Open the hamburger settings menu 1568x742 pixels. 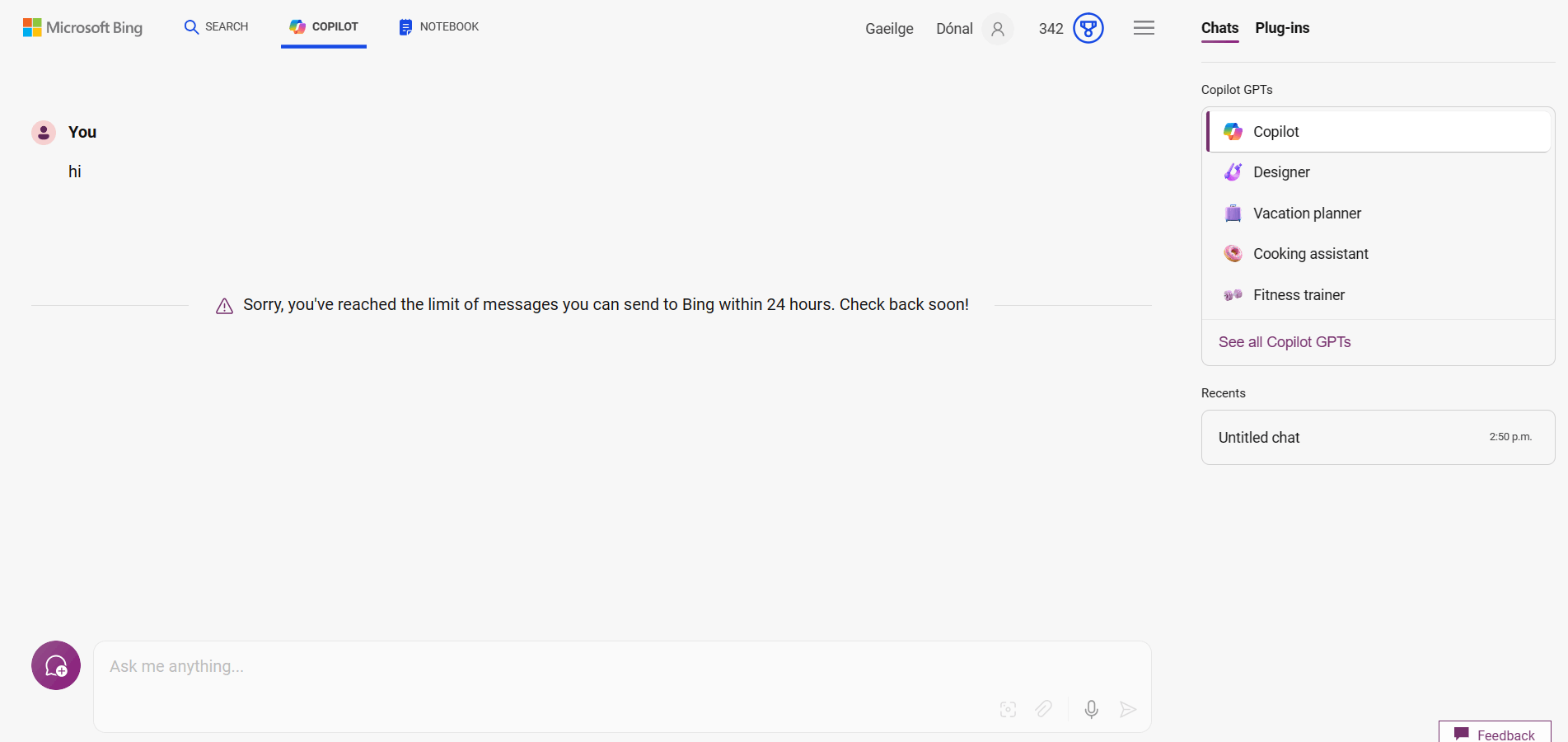pyautogui.click(x=1144, y=28)
